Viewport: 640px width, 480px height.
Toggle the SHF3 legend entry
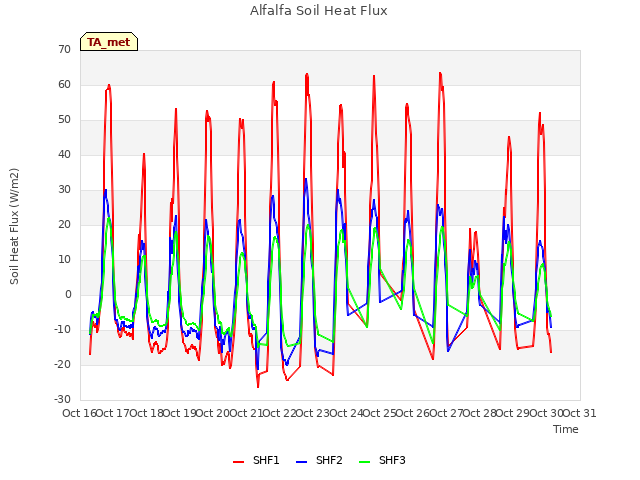coord(382,461)
